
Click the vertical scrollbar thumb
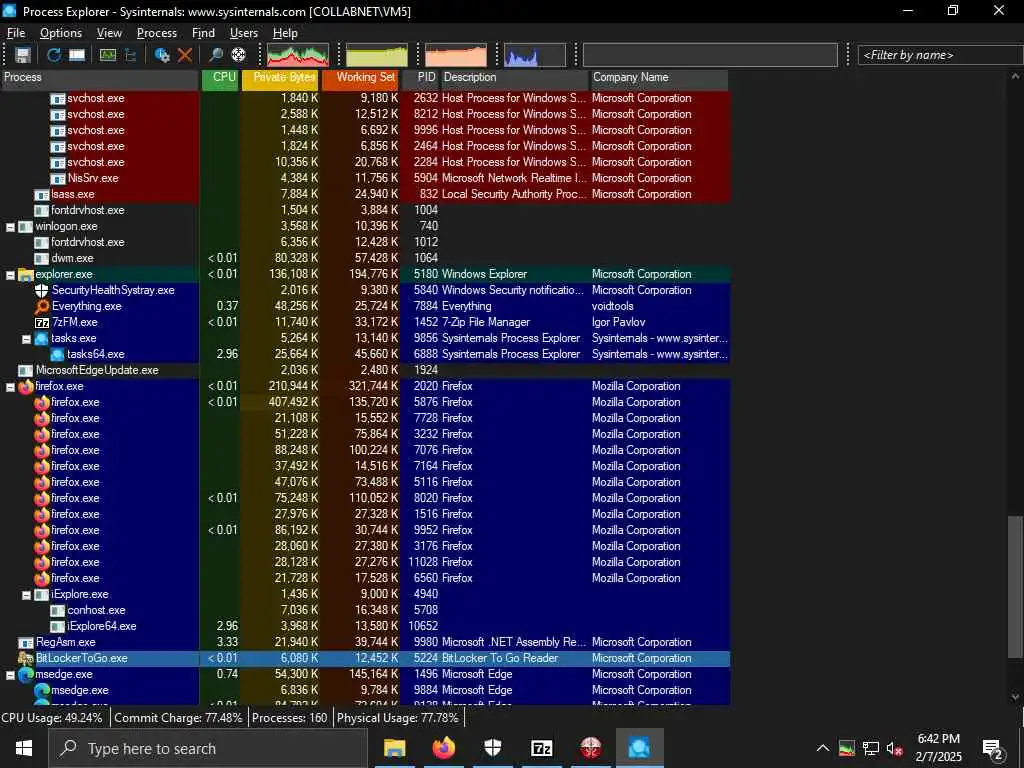[1015, 587]
